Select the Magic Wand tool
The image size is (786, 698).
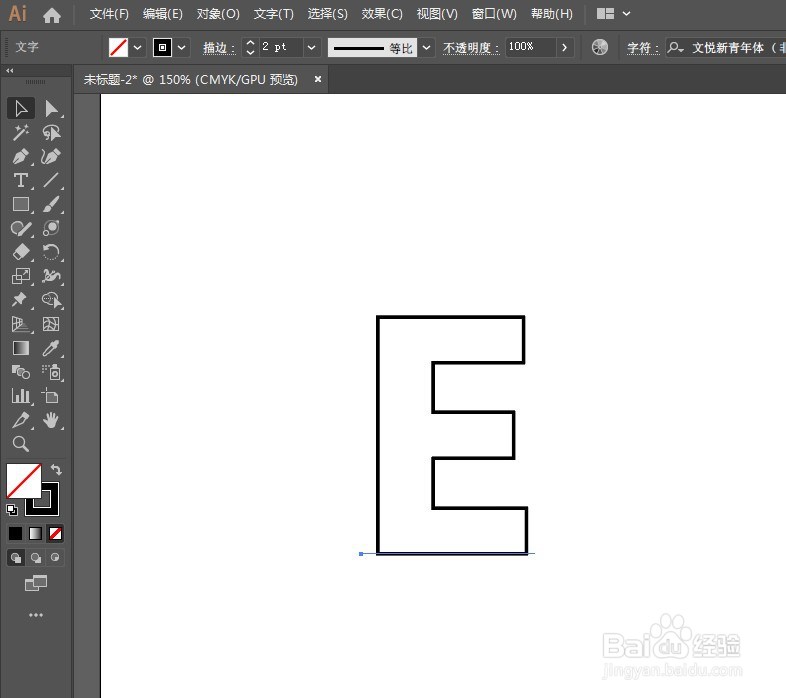21,132
